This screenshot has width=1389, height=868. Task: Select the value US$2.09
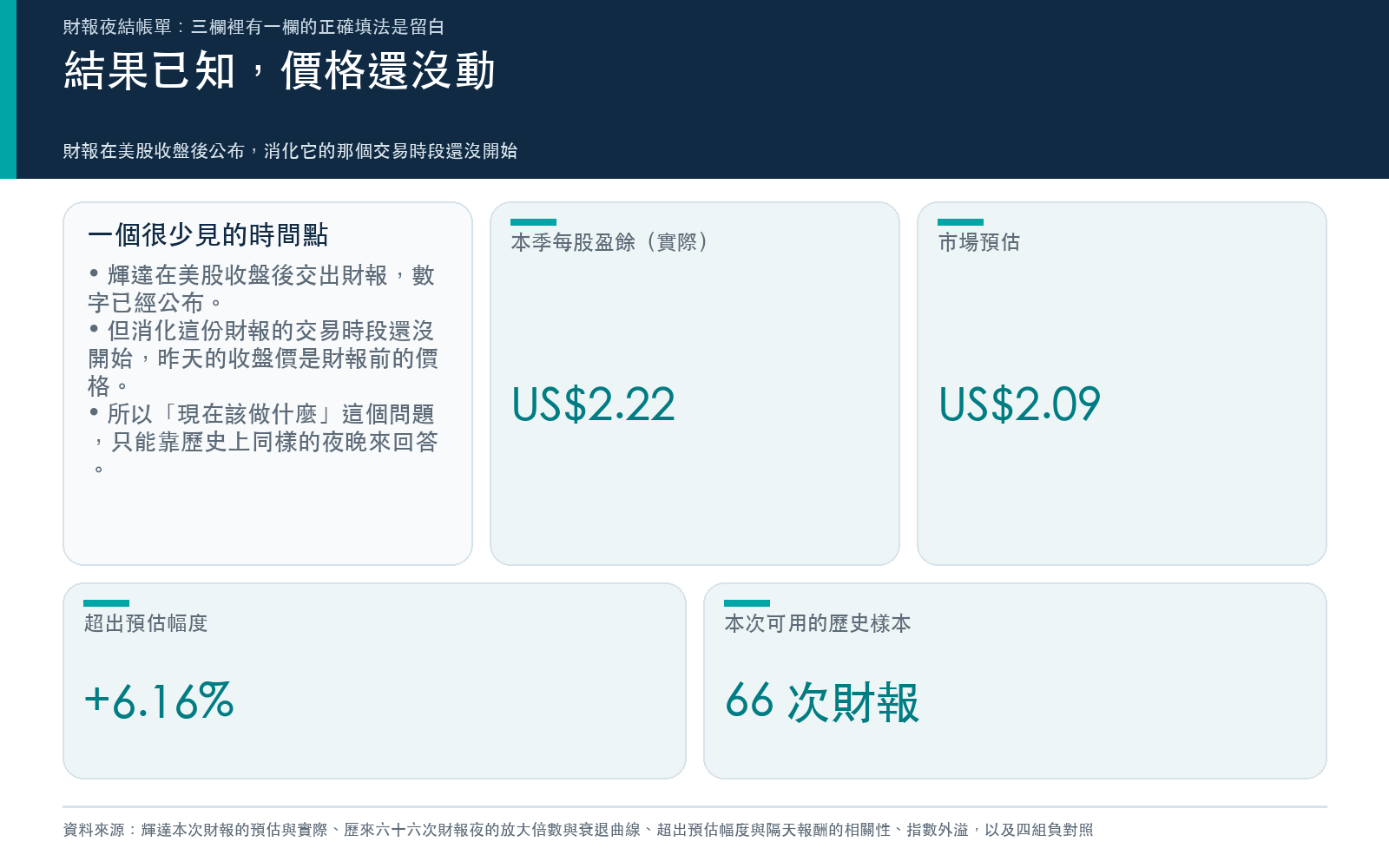pyautogui.click(x=1020, y=404)
